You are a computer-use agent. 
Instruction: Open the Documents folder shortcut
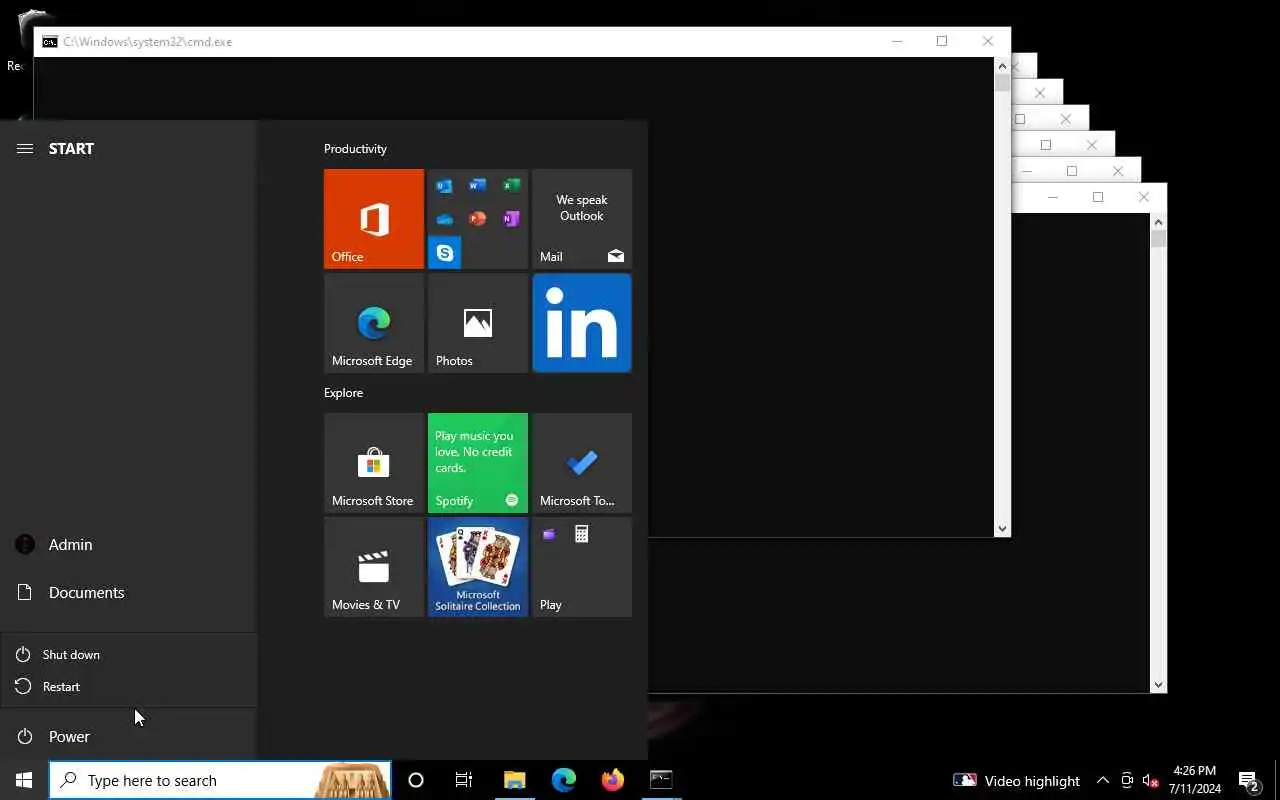pyautogui.click(x=128, y=592)
